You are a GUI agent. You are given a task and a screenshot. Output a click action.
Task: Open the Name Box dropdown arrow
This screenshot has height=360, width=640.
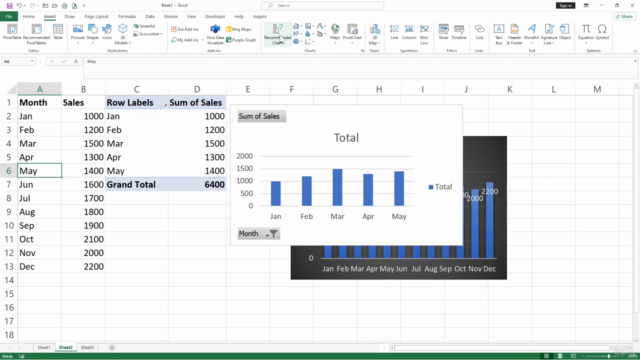pos(32,61)
